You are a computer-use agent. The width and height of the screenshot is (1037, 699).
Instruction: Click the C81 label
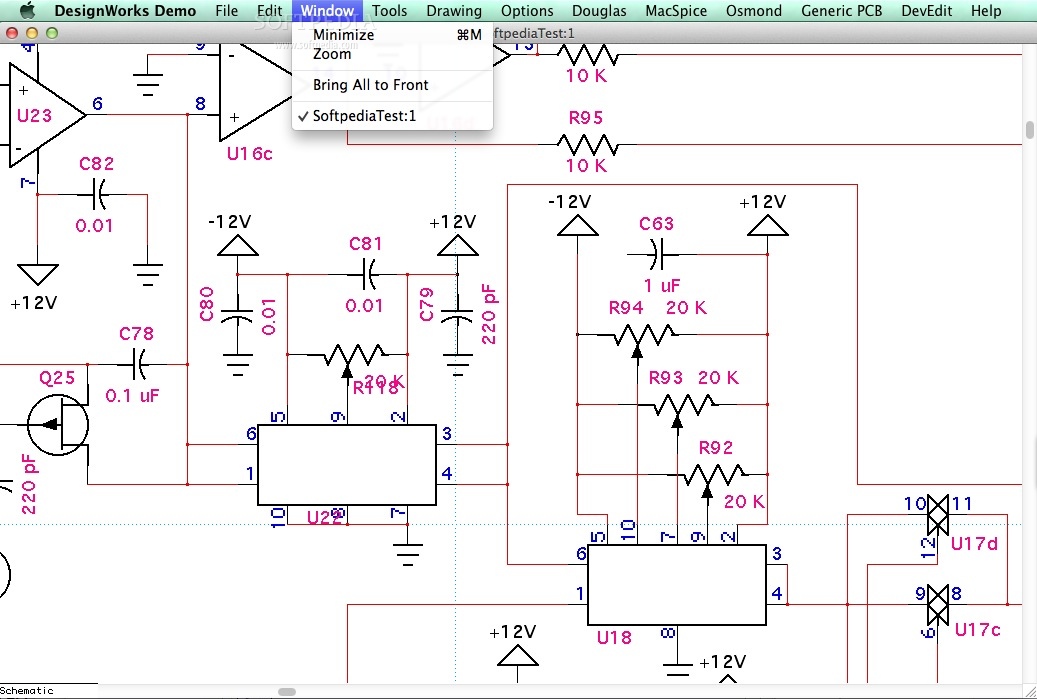point(366,243)
